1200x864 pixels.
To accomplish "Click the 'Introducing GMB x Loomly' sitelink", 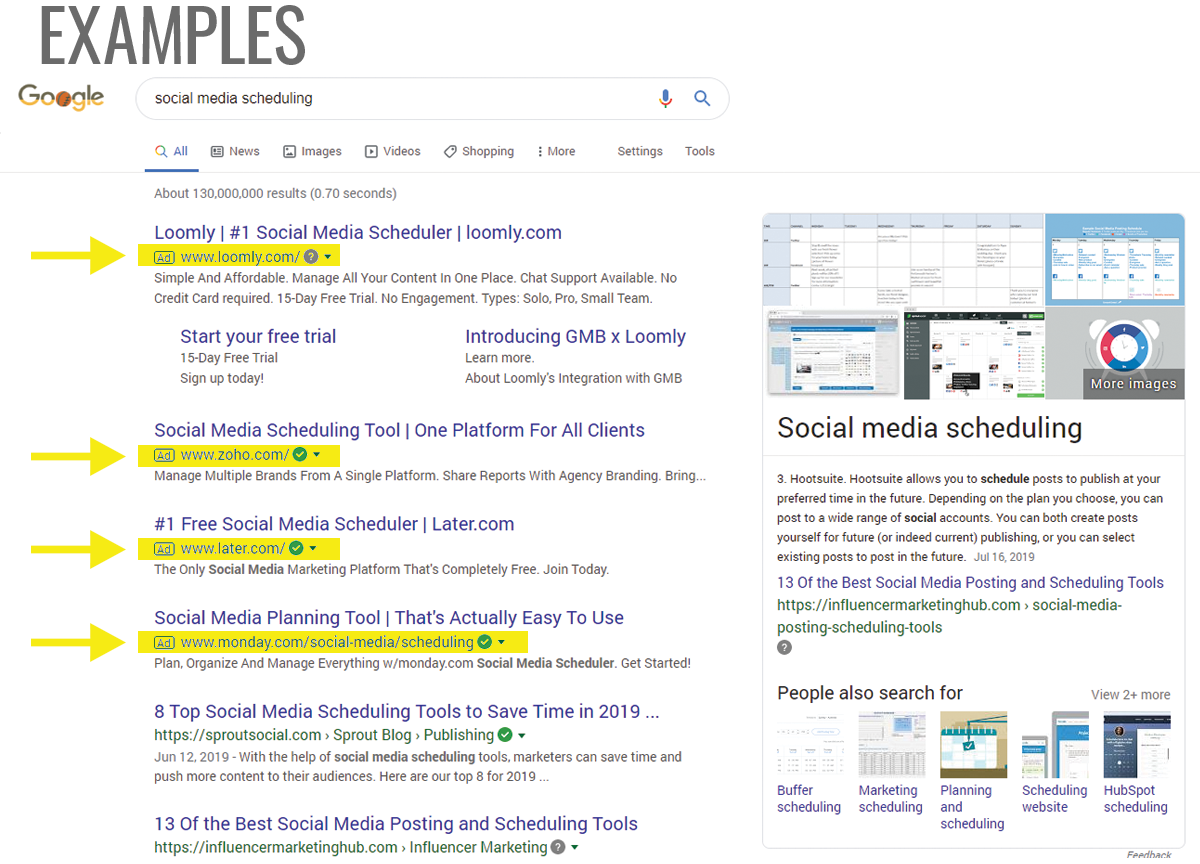I will click(575, 336).
